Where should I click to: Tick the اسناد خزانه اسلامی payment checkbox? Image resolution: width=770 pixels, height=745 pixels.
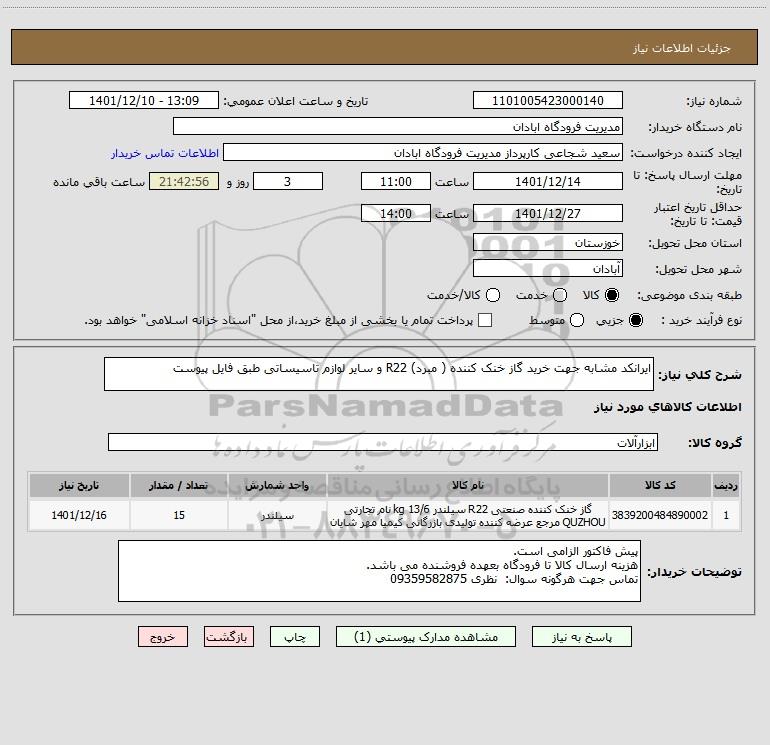485,320
